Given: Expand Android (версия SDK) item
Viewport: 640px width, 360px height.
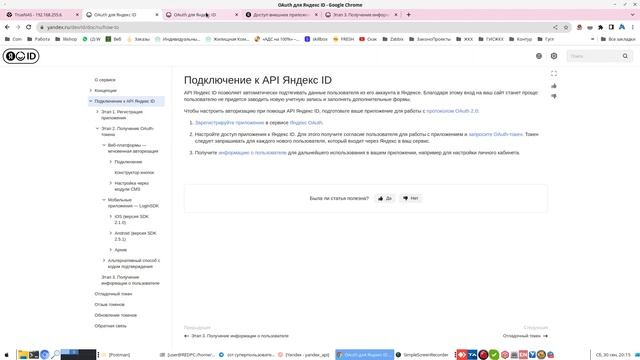Looking at the screenshot, I should click(111, 233).
